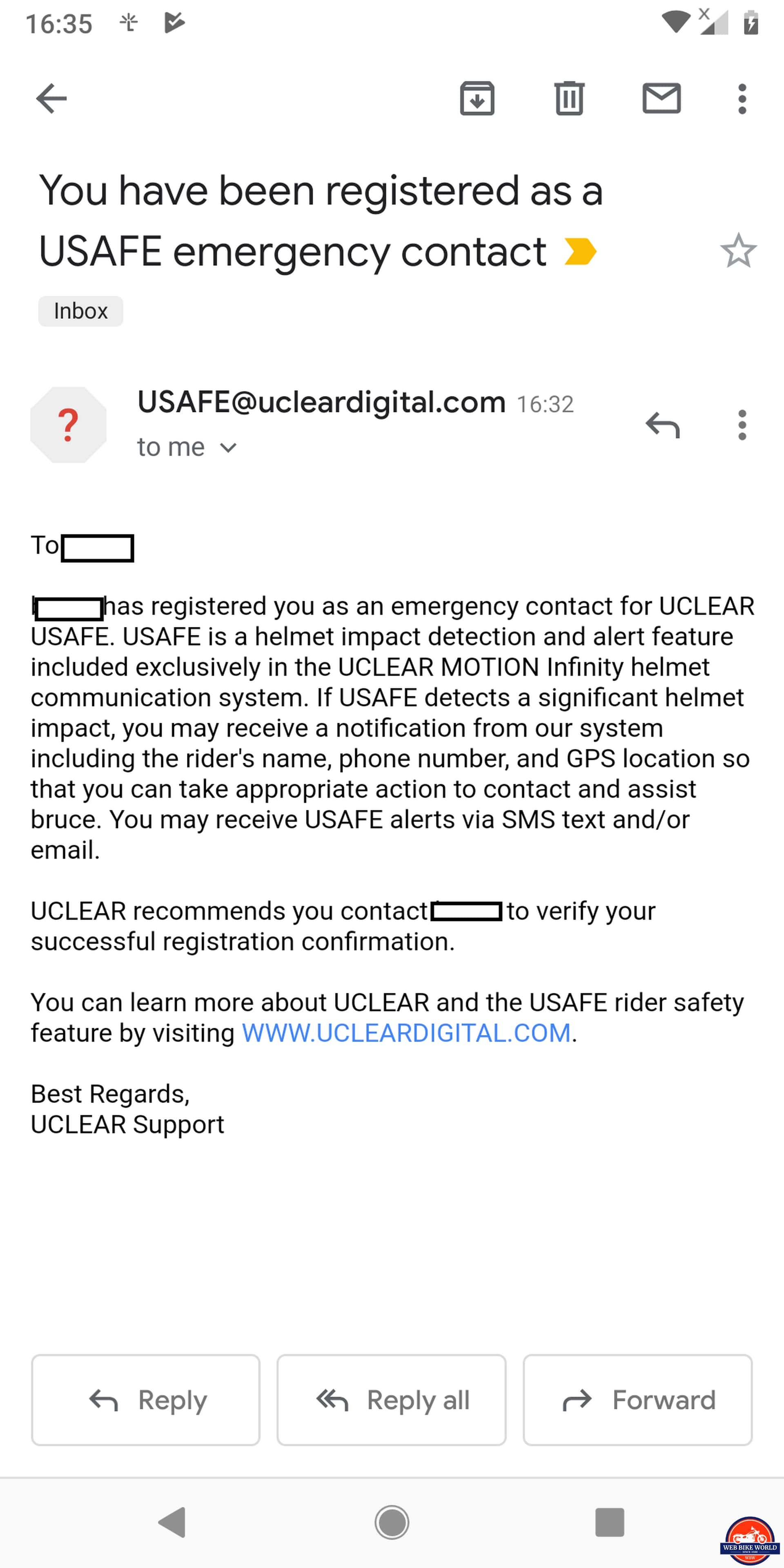Tap the Android back navigation button
The image size is (784, 1568).
(171, 1522)
